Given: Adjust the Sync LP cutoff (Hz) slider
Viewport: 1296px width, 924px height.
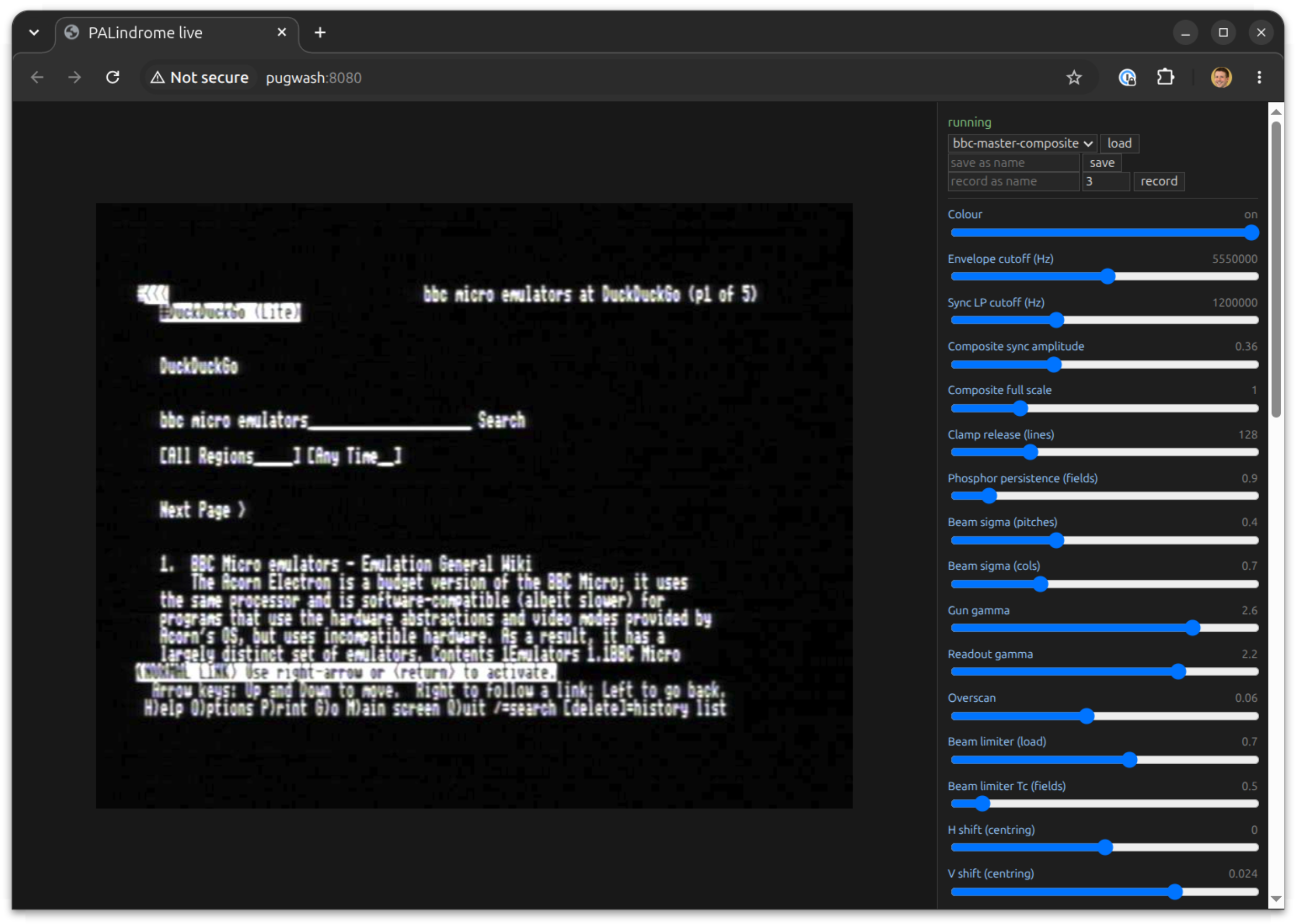Looking at the screenshot, I should coord(1104,320).
